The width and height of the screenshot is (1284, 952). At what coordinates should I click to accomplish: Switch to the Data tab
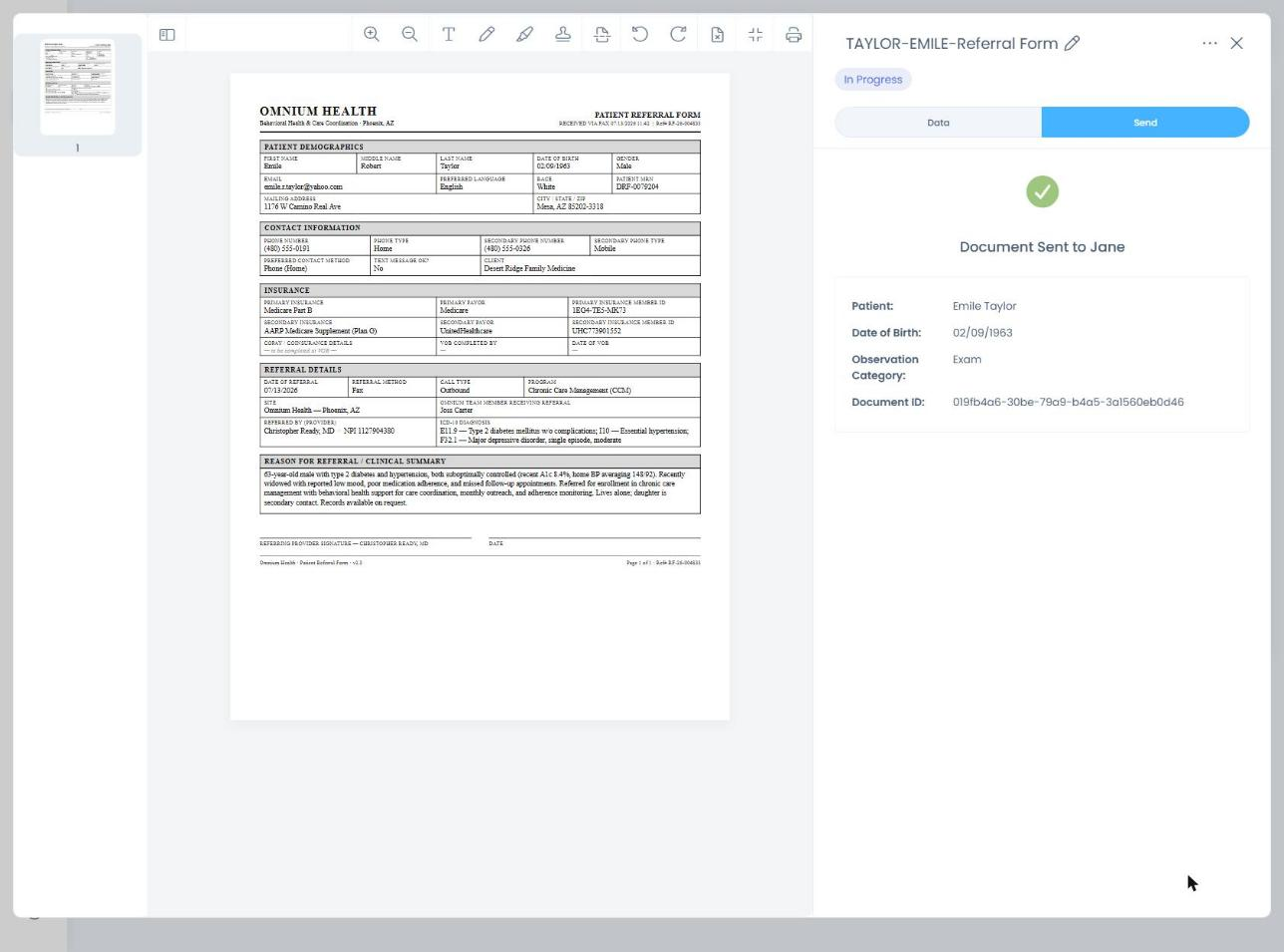point(938,123)
